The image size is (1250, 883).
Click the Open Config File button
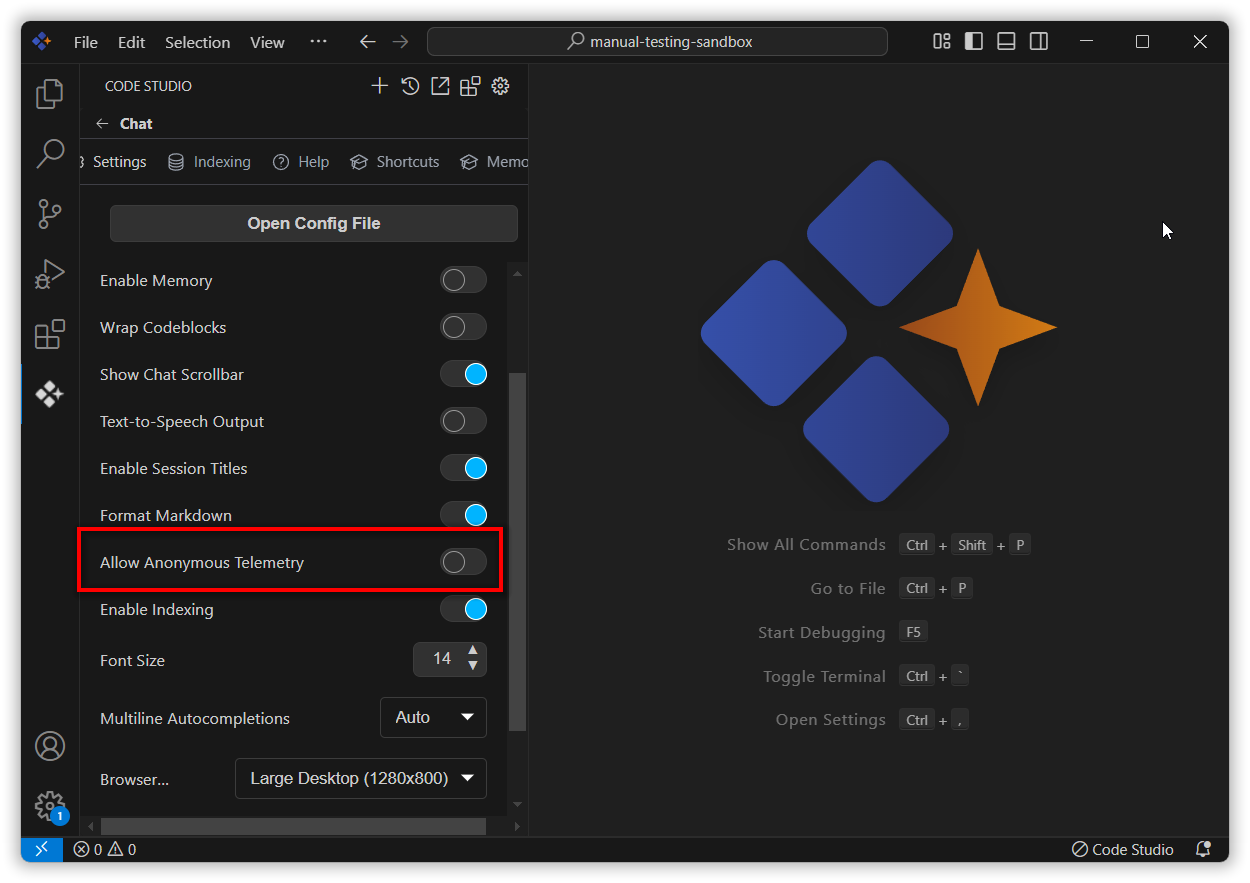click(314, 224)
